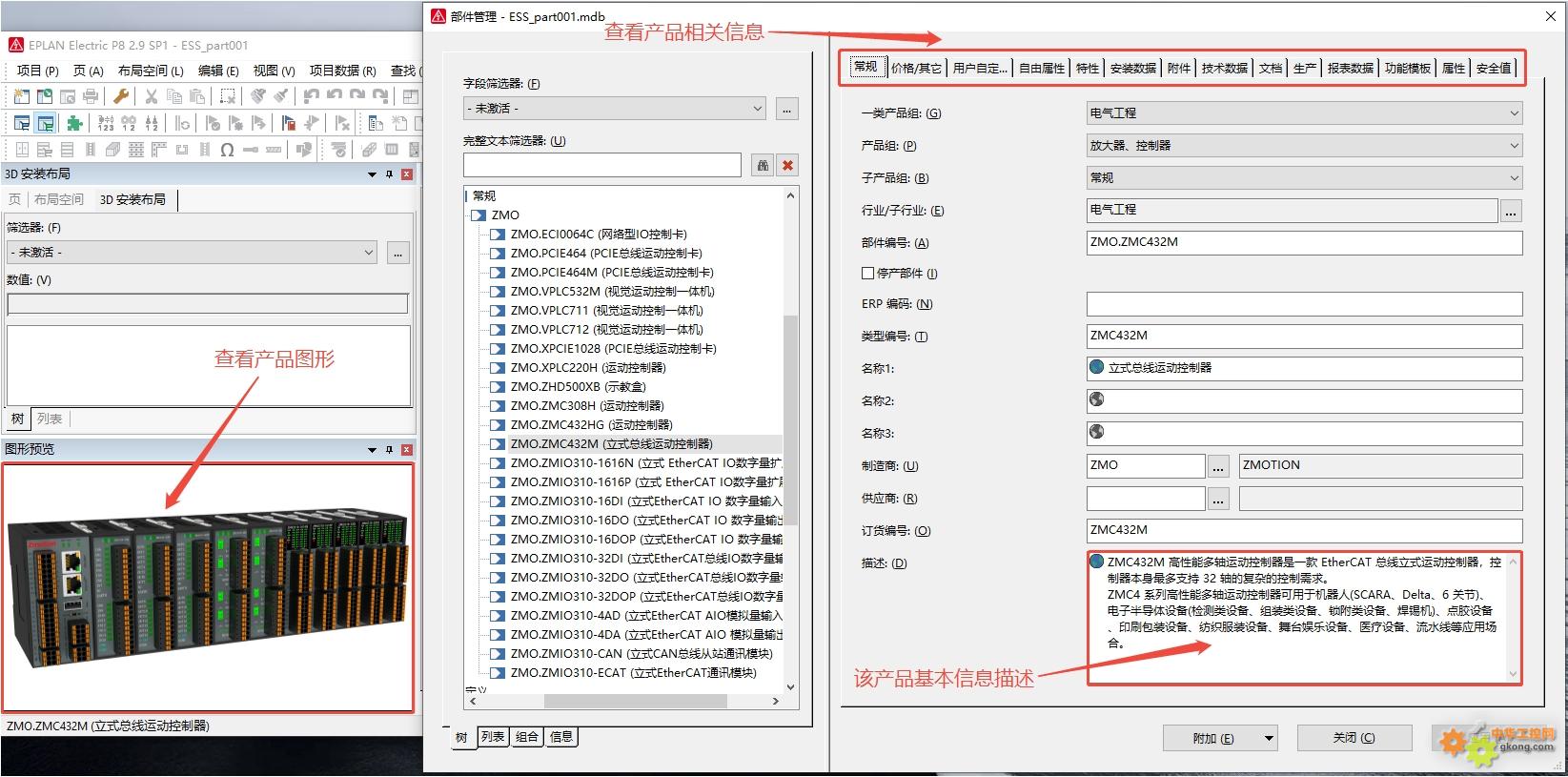Open the 一类产品组 combo box
The height and width of the screenshot is (777, 1568).
point(1514,113)
